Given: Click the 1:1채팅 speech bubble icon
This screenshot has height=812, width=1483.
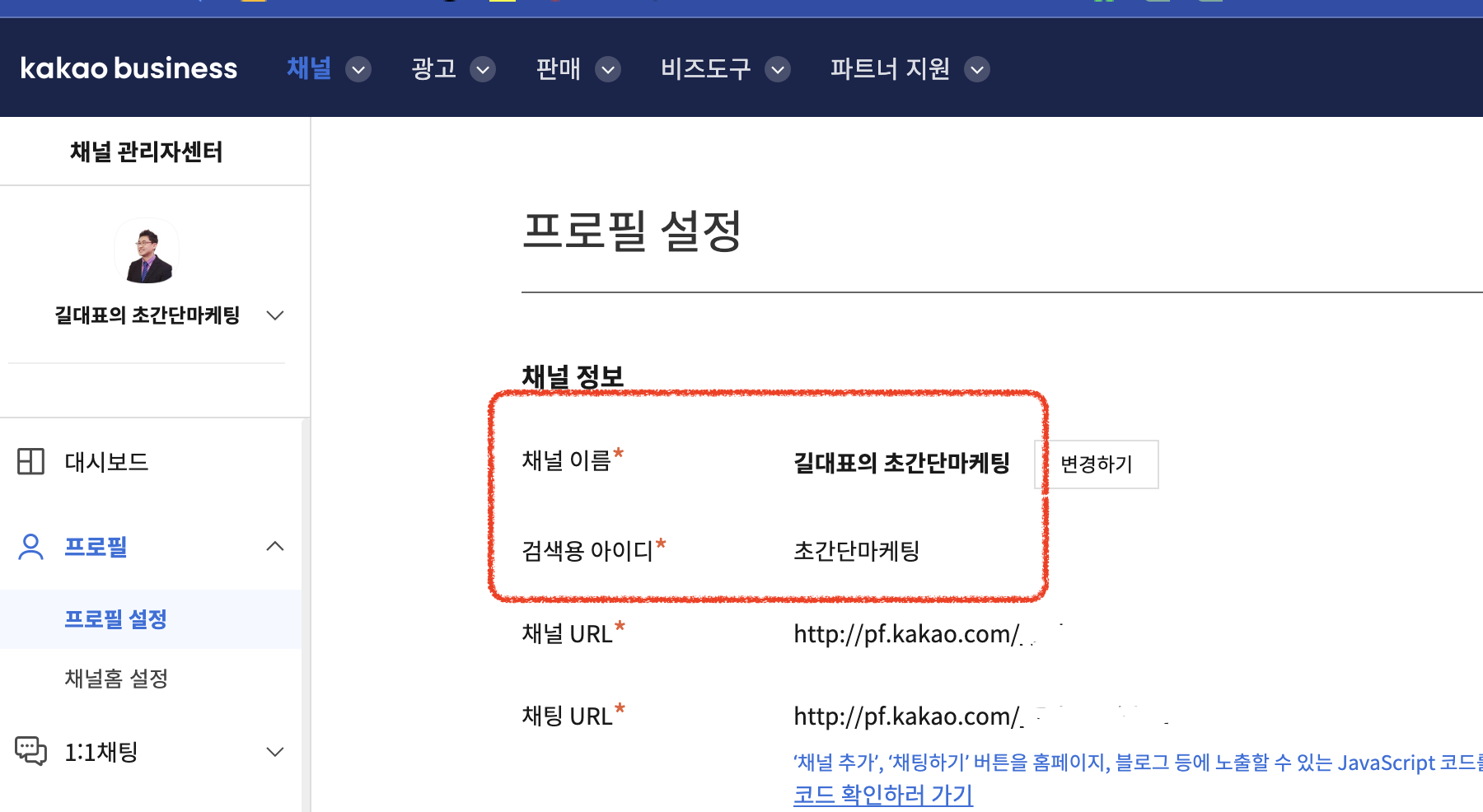Looking at the screenshot, I should coord(31,750).
